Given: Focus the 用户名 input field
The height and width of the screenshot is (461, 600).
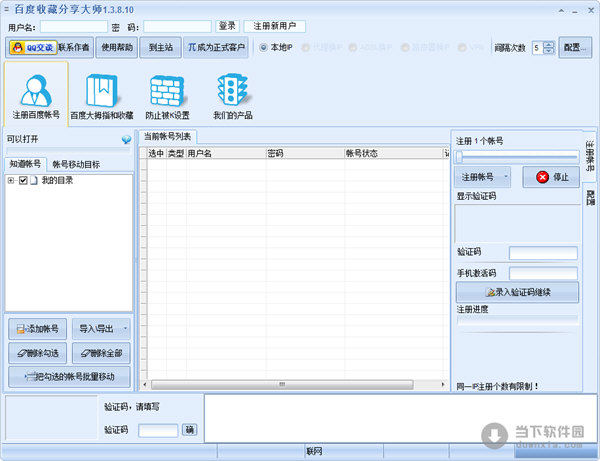Looking at the screenshot, I should pos(74,27).
